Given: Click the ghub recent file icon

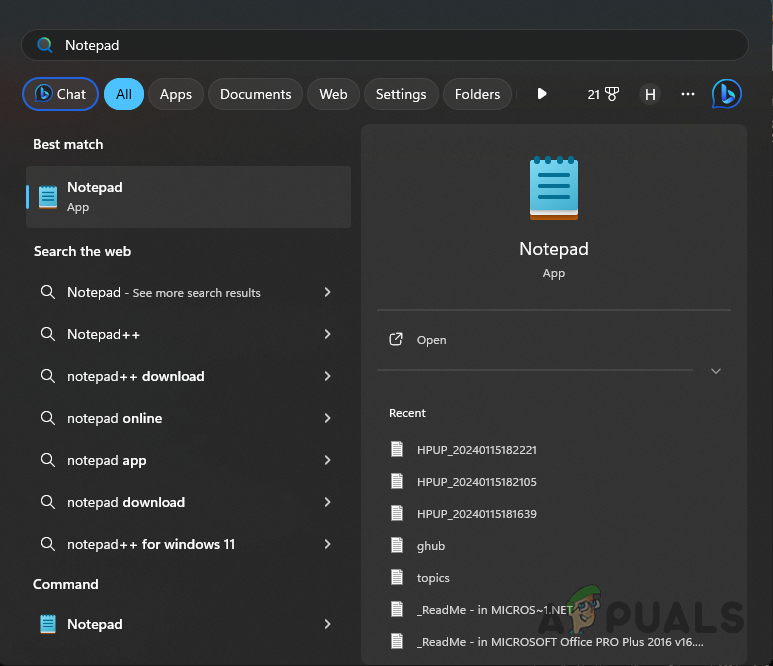Looking at the screenshot, I should (397, 546).
